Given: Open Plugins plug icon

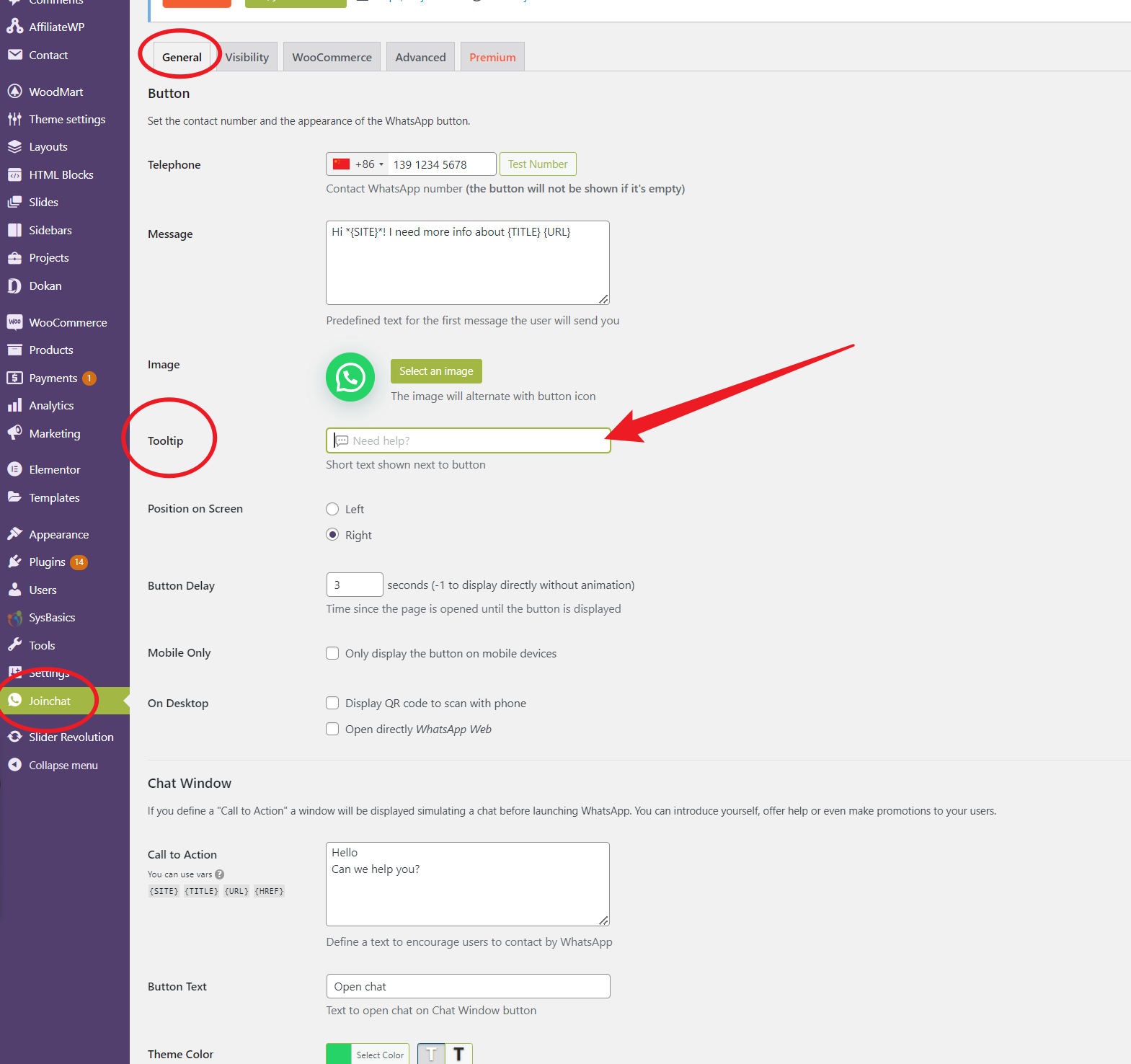Looking at the screenshot, I should (14, 562).
